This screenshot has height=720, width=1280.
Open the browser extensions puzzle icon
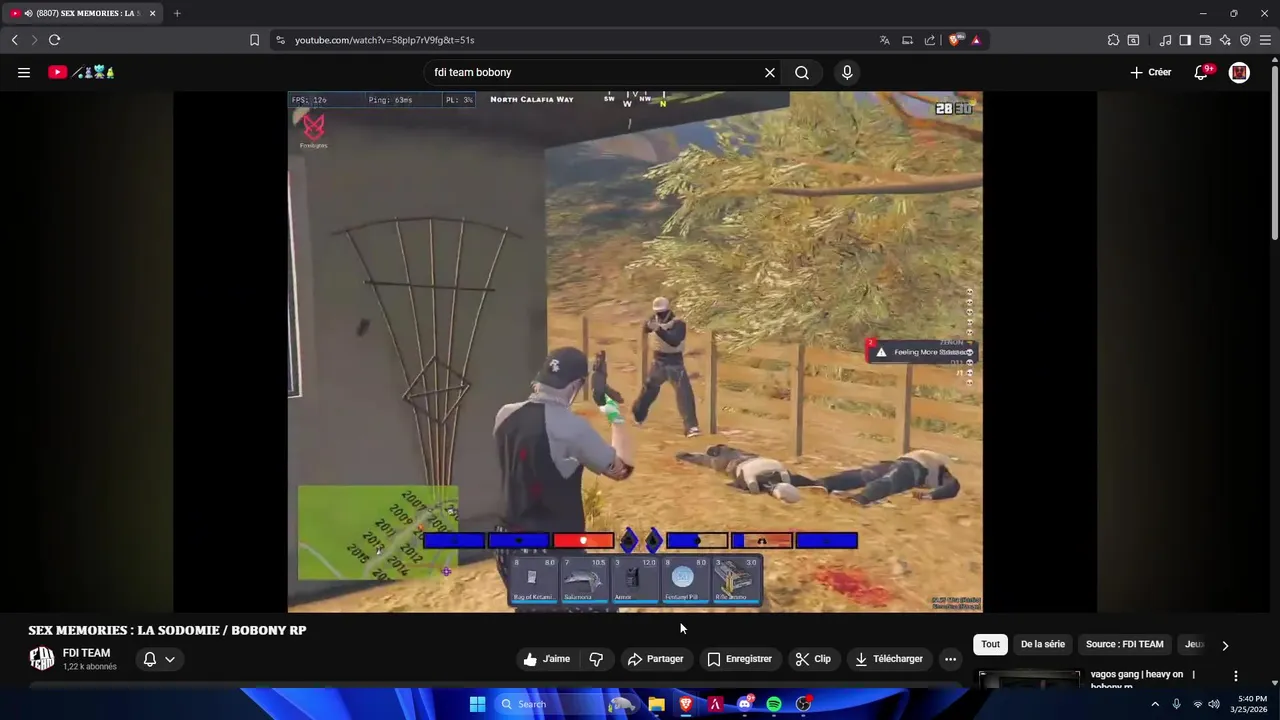[1113, 40]
